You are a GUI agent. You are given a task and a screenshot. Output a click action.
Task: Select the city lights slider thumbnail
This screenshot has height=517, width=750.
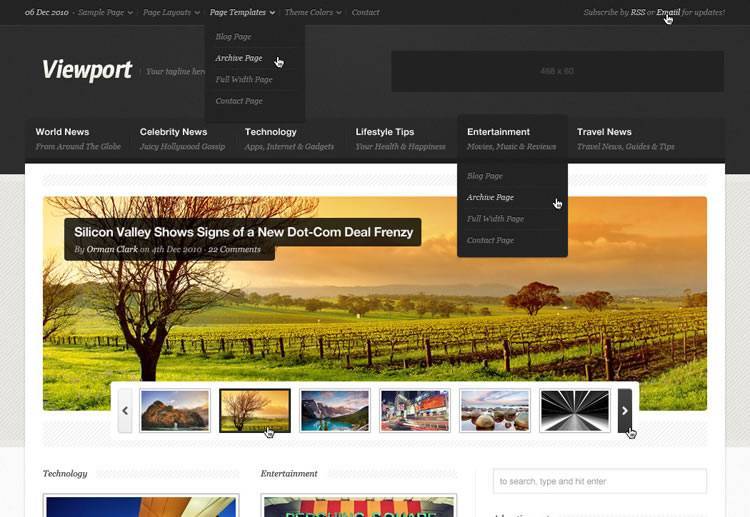pyautogui.click(x=415, y=411)
